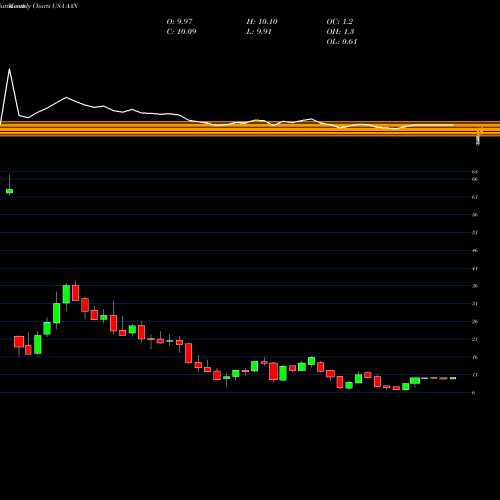Click the OC: 1.2 percentage label
Screen dimensions: 500x500
coord(340,22)
